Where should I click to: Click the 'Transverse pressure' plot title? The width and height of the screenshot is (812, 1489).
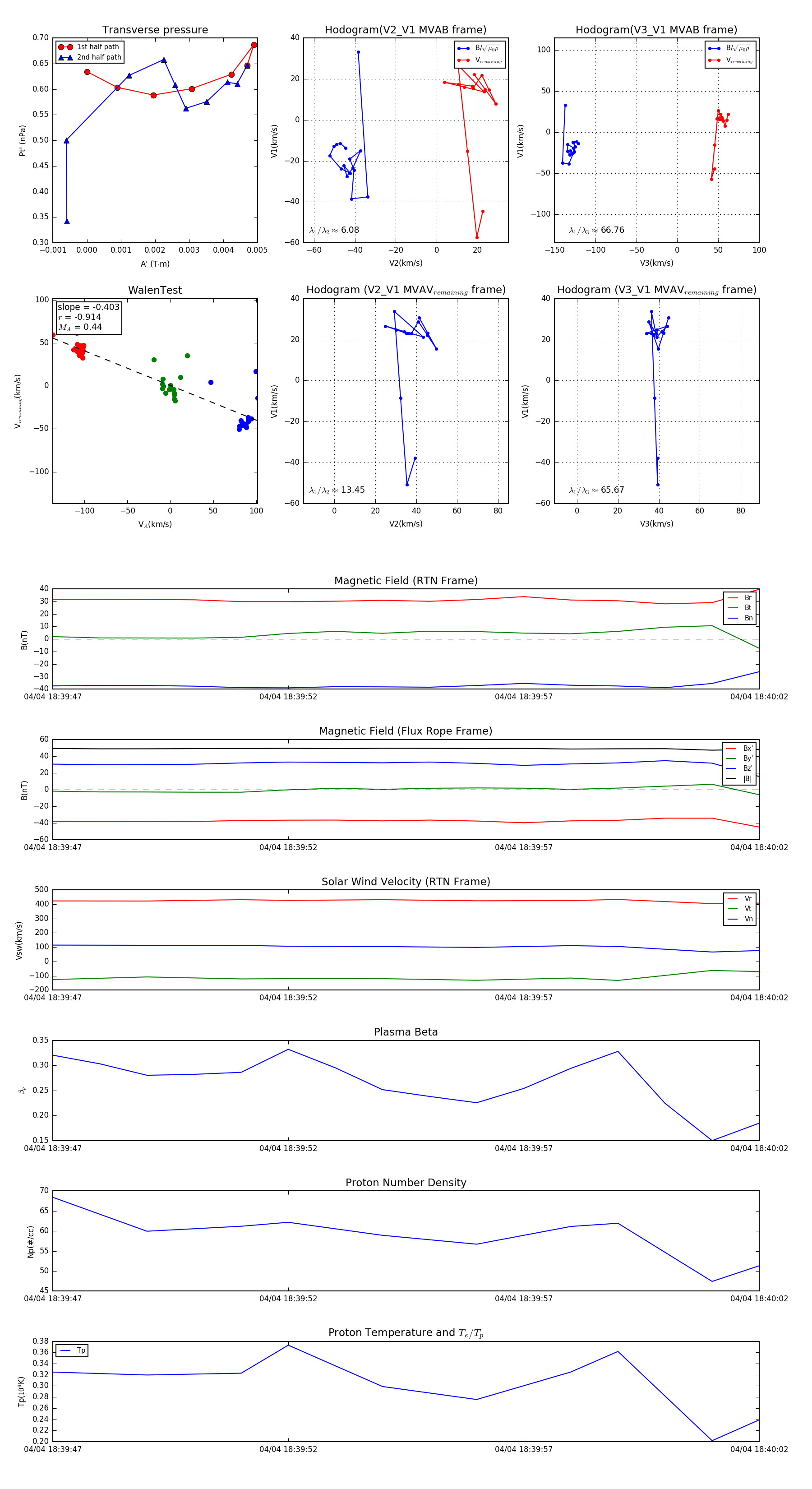155,29
